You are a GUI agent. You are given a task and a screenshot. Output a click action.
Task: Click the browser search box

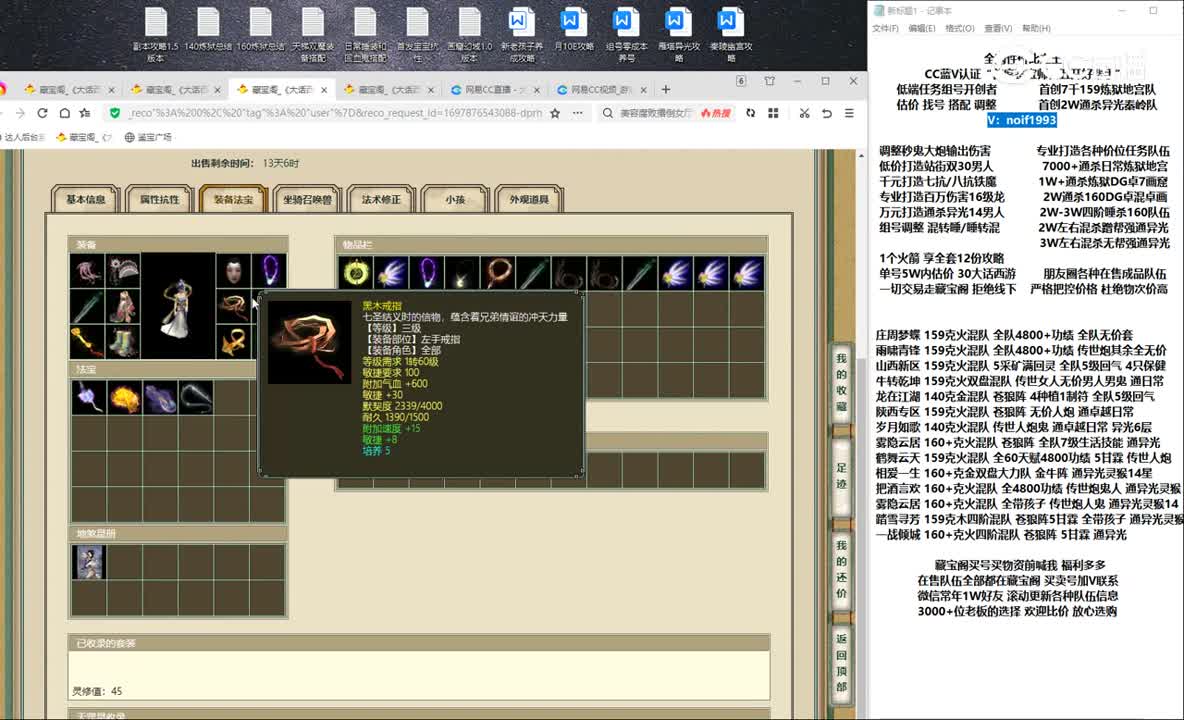(x=655, y=113)
